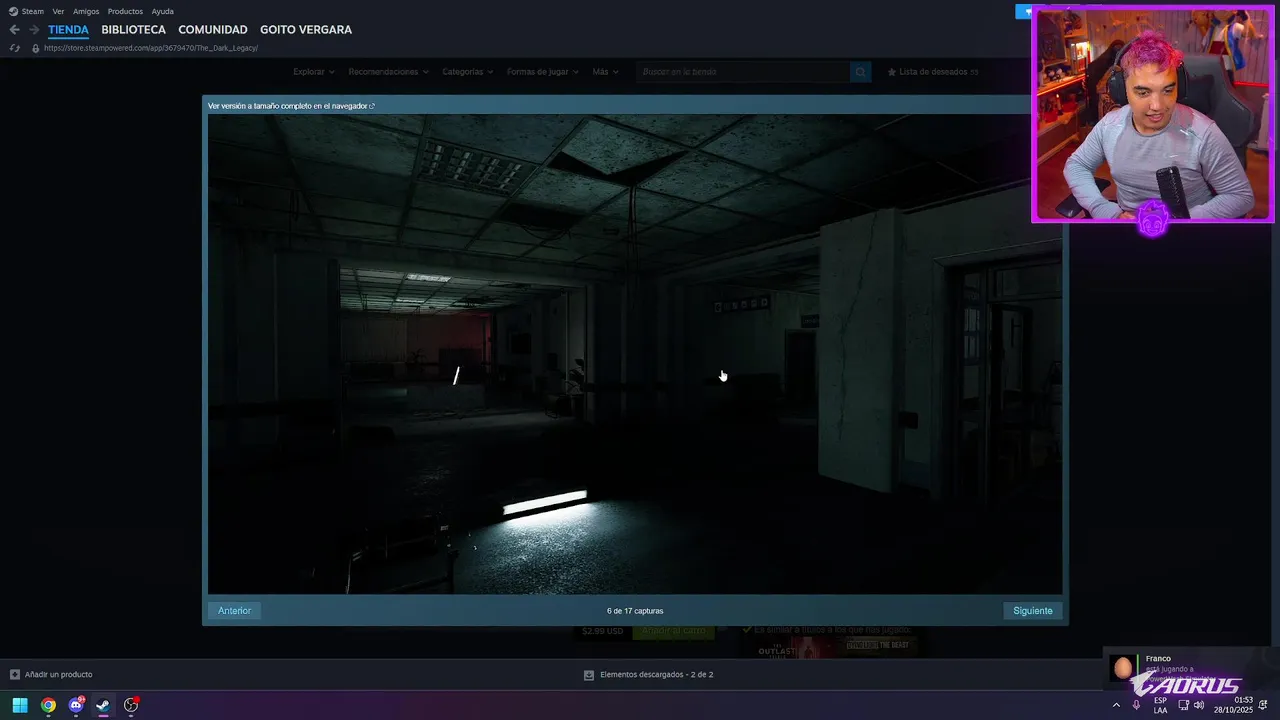Add a product via Añadir un producto
This screenshot has width=1280, height=720.
58,675
